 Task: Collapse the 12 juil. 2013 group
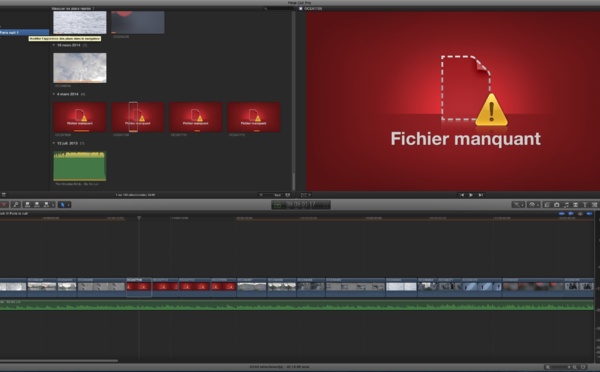click(x=54, y=143)
